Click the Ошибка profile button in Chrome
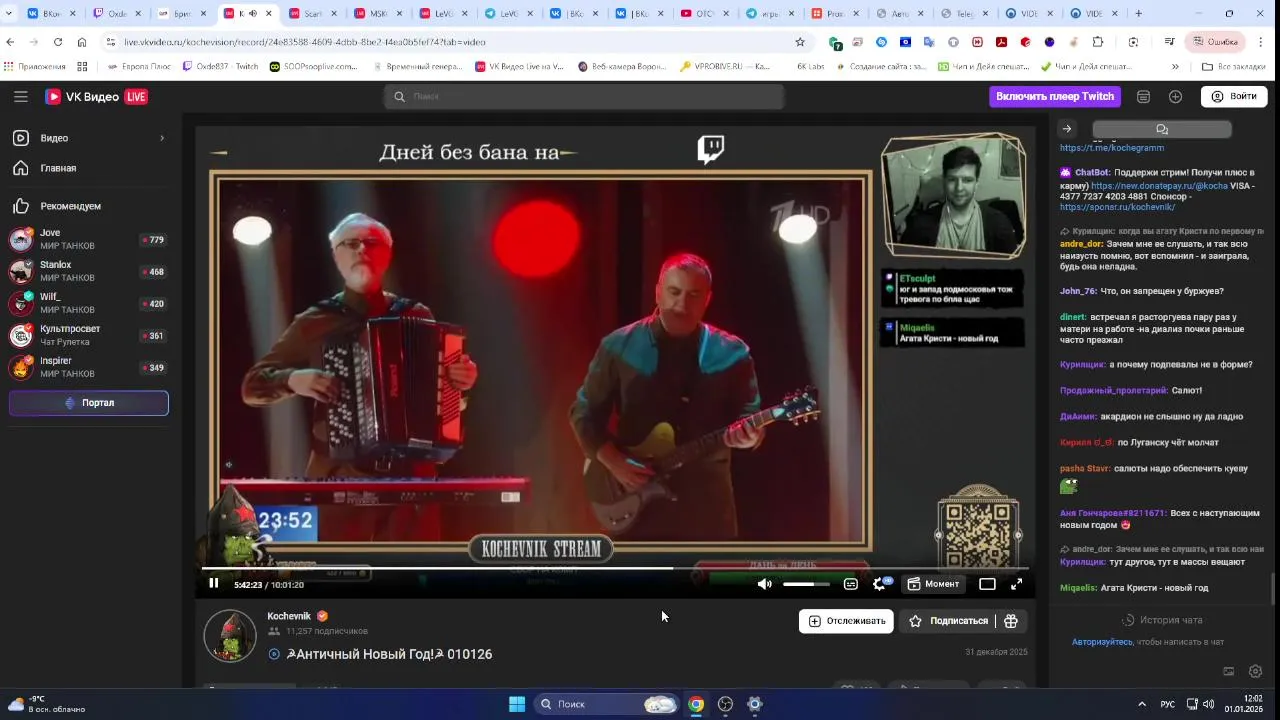Screen dimensions: 1280x720 pos(1214,42)
